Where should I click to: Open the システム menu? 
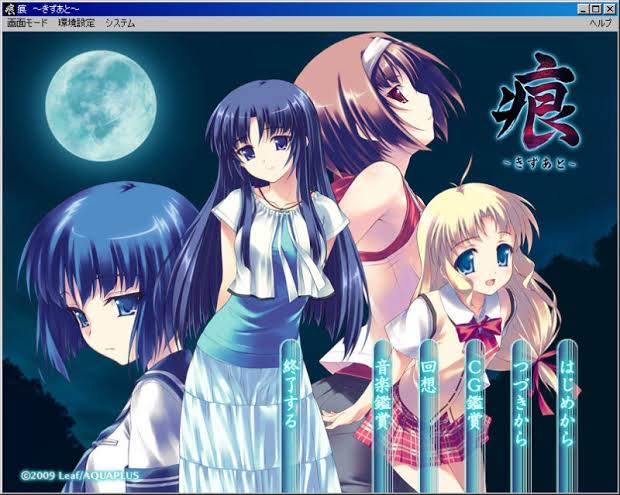pos(120,22)
